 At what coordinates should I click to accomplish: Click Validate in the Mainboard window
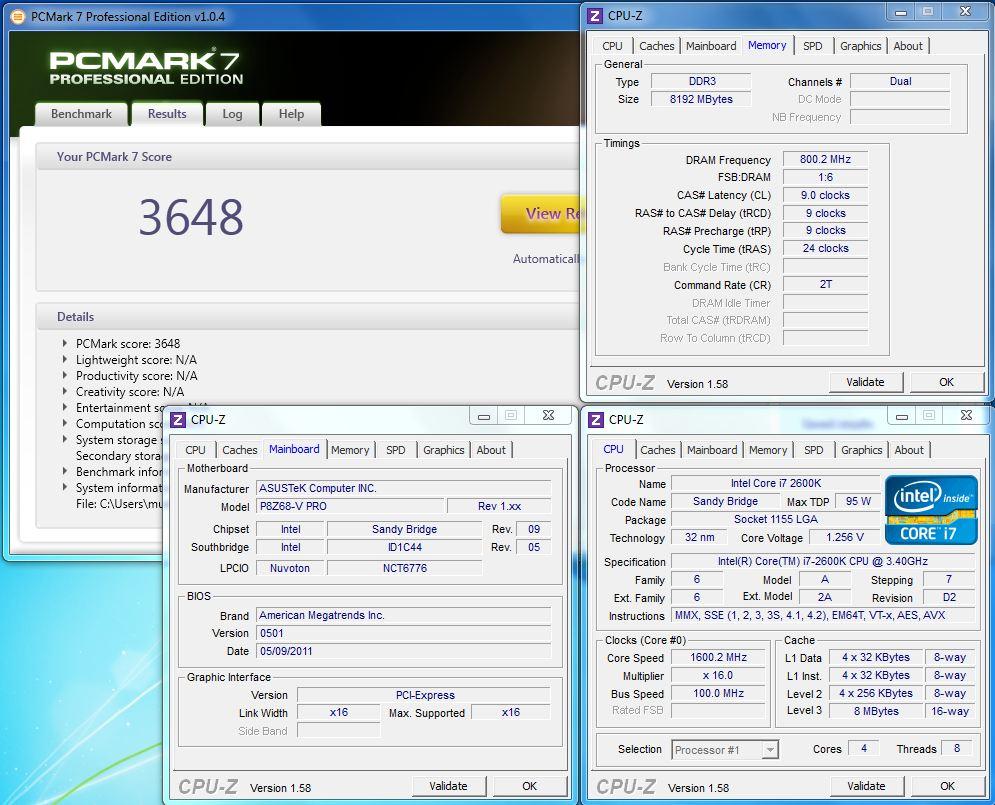(x=448, y=786)
